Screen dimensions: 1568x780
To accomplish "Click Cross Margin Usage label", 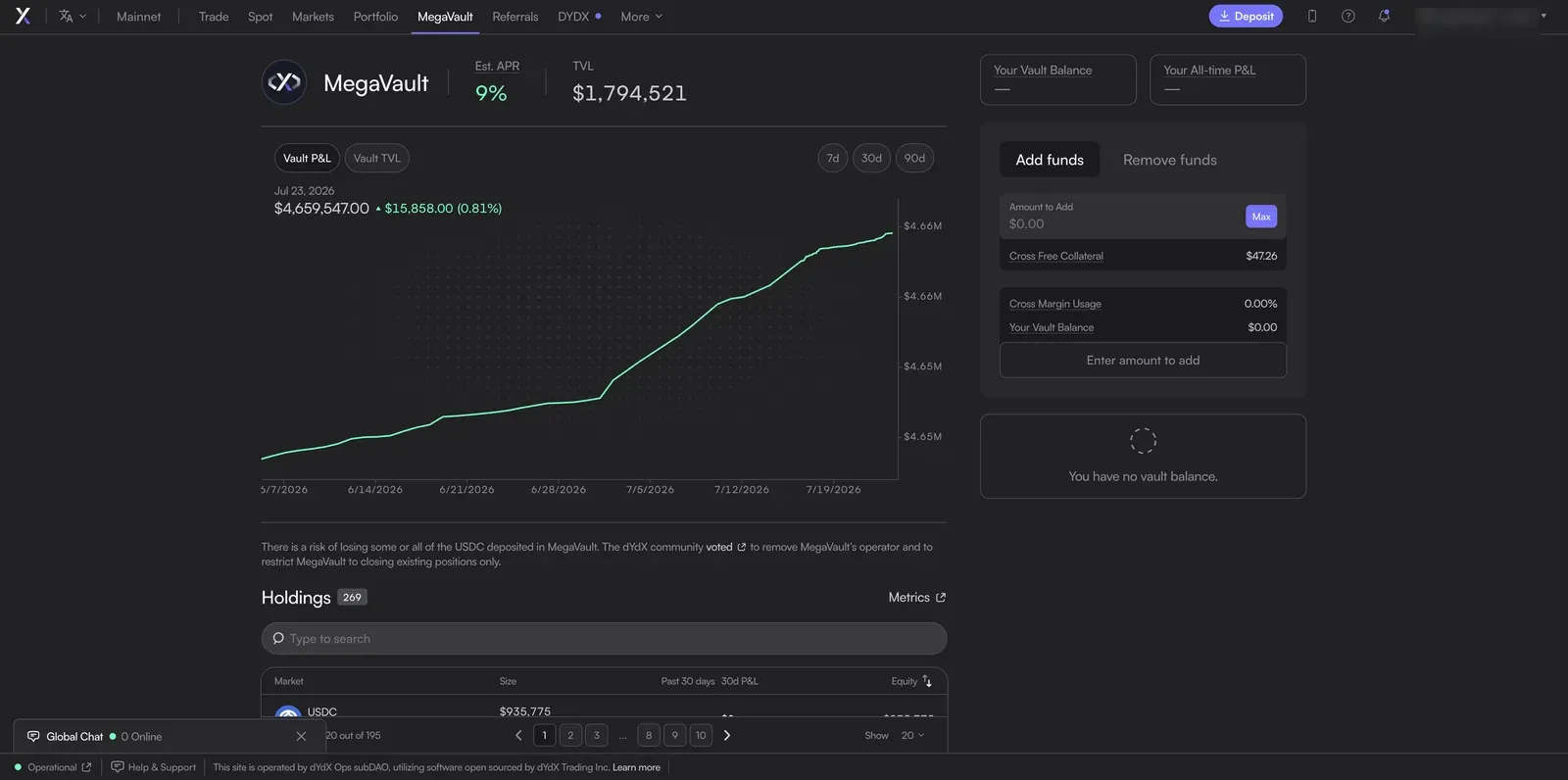I will [x=1055, y=304].
